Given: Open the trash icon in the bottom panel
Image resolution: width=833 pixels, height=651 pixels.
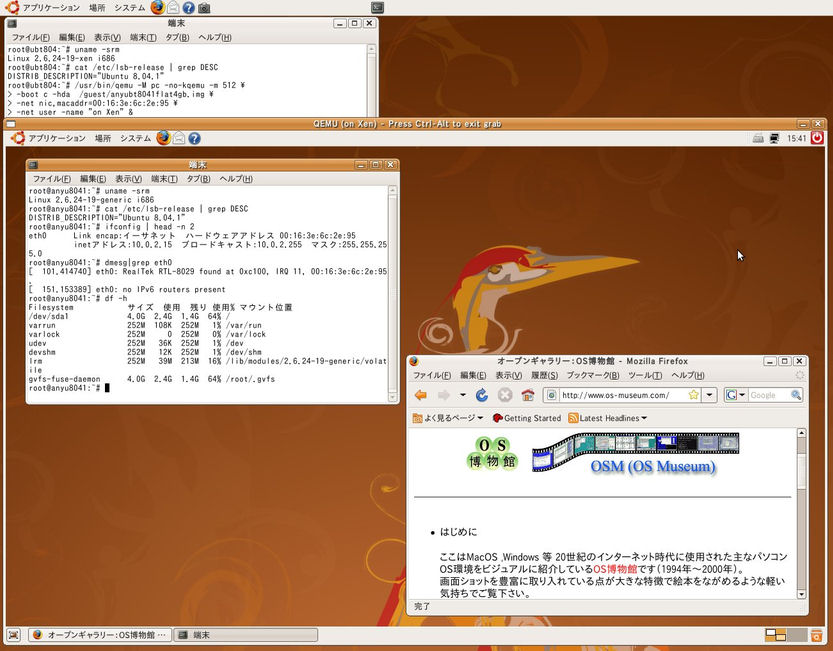Looking at the screenshot, I should click(817, 635).
